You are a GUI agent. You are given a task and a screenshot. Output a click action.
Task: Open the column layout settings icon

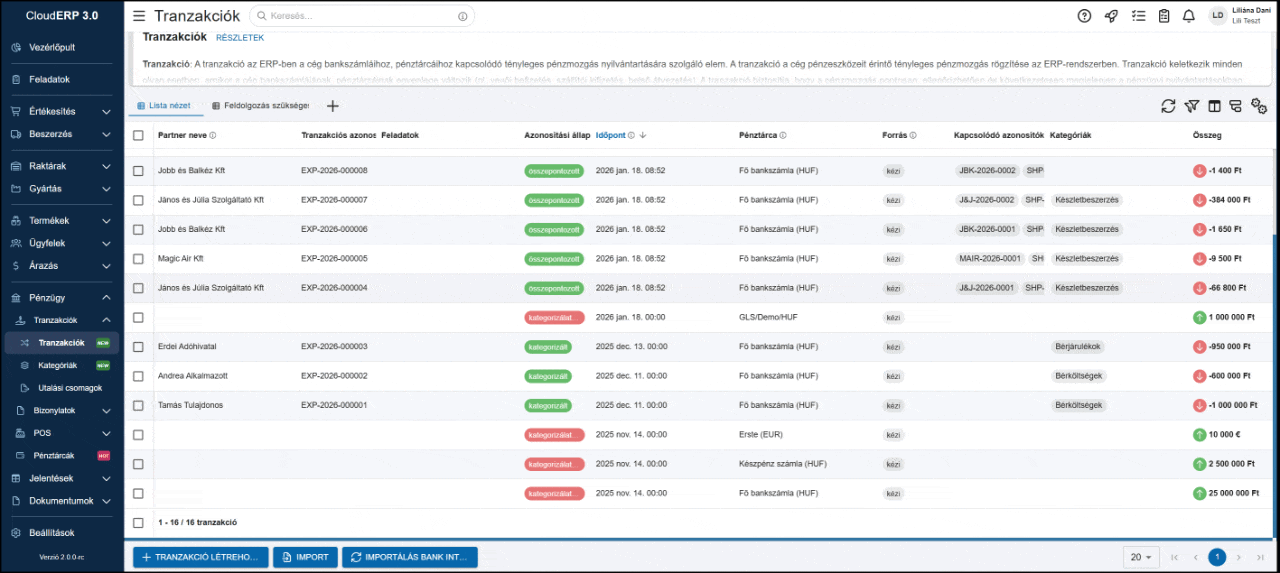1214,106
